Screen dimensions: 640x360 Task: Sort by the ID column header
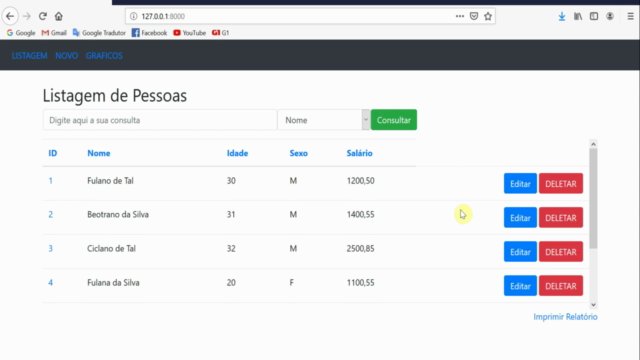point(53,153)
